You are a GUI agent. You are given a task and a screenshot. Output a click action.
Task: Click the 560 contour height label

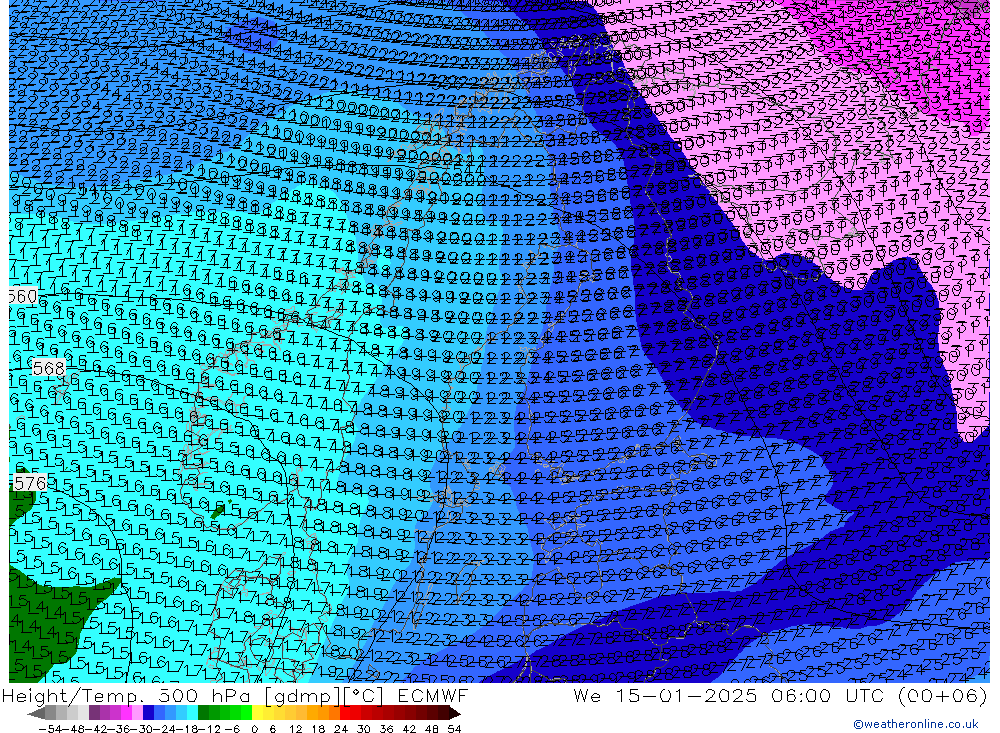(x=22, y=297)
